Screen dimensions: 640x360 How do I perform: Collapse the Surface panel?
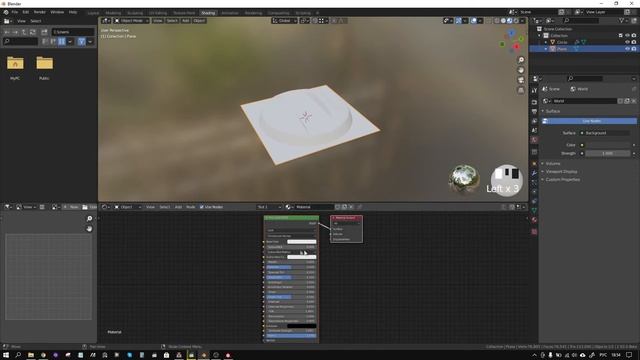click(x=552, y=111)
